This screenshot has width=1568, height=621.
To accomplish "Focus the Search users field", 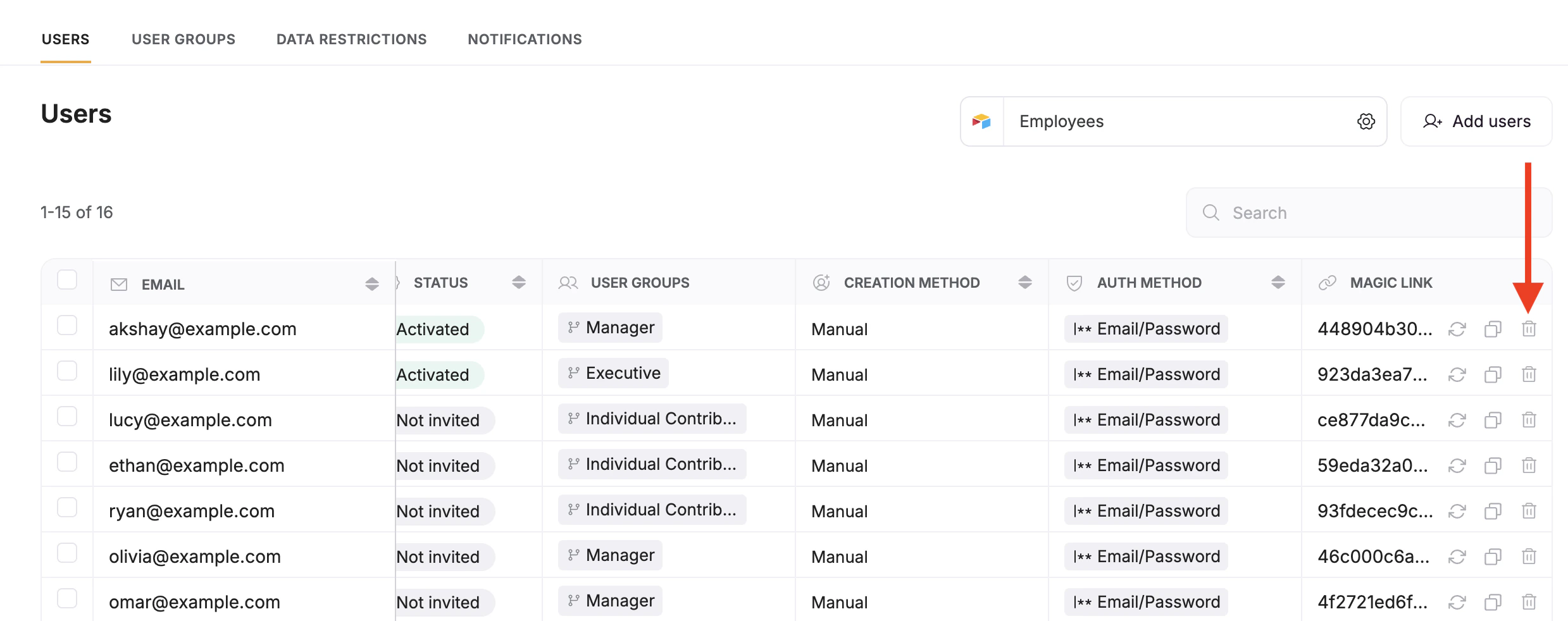I will [x=1369, y=212].
